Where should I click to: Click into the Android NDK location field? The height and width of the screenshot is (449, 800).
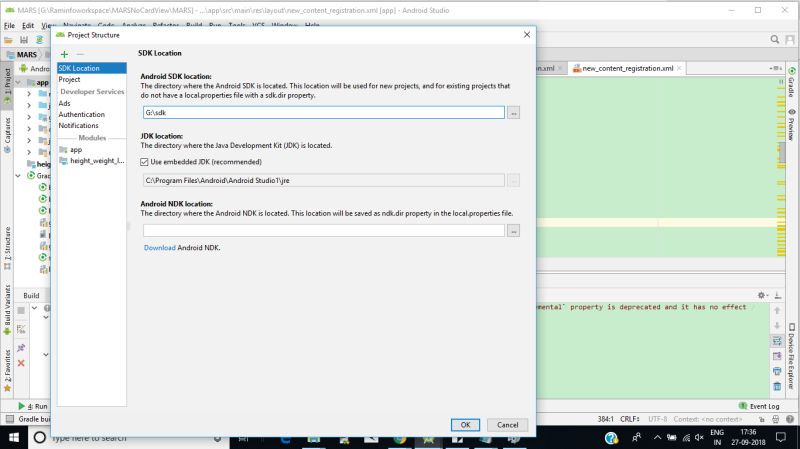tap(324, 231)
